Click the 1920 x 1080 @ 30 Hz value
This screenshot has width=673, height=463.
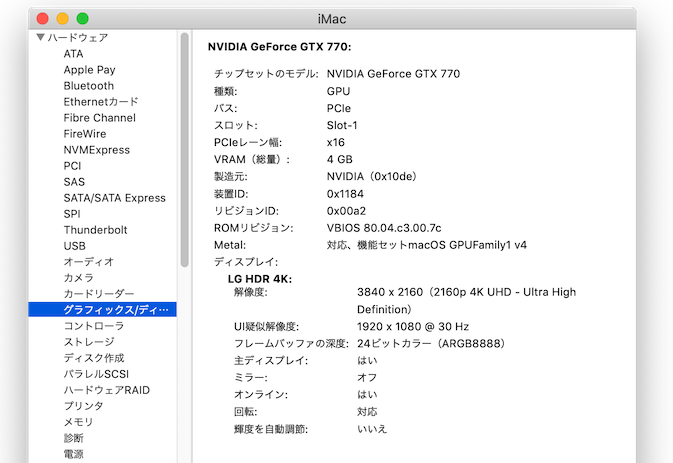tap(413, 327)
